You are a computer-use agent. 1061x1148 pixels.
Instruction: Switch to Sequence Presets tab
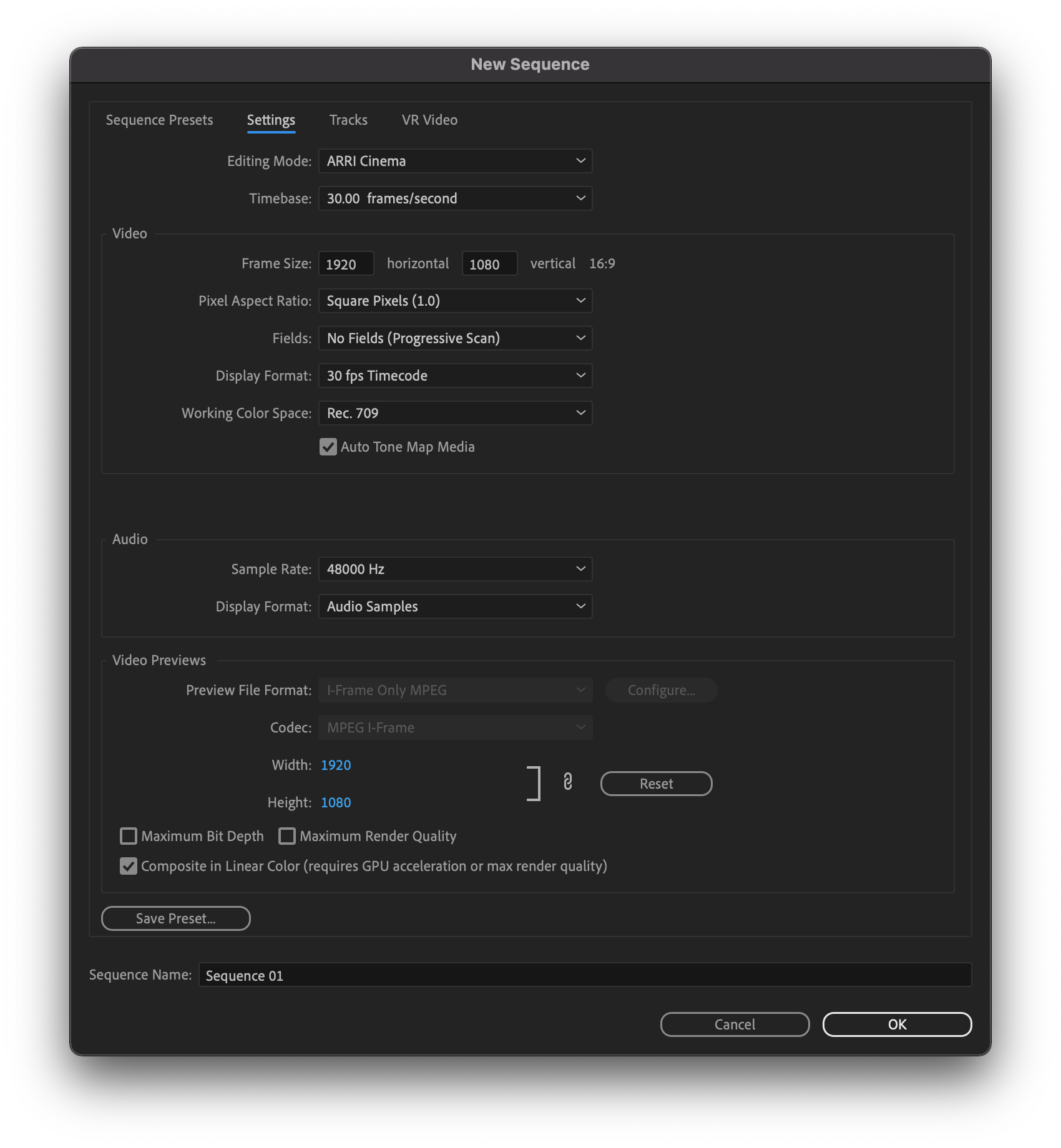(x=159, y=120)
